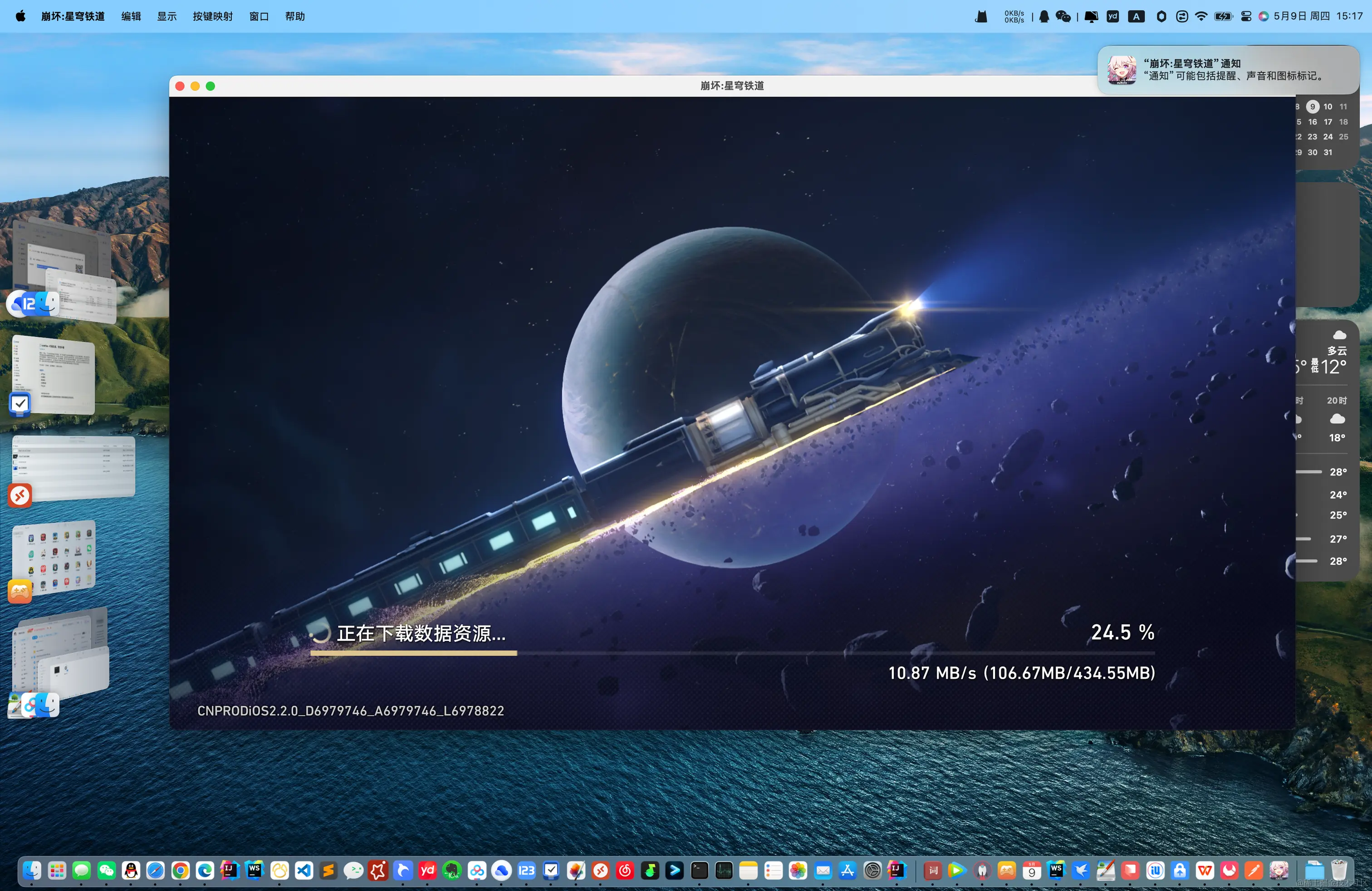Viewport: 1372px width, 891px height.
Task: Click the 崩坏:星穹铁道 notification banner
Action: [x=1228, y=70]
